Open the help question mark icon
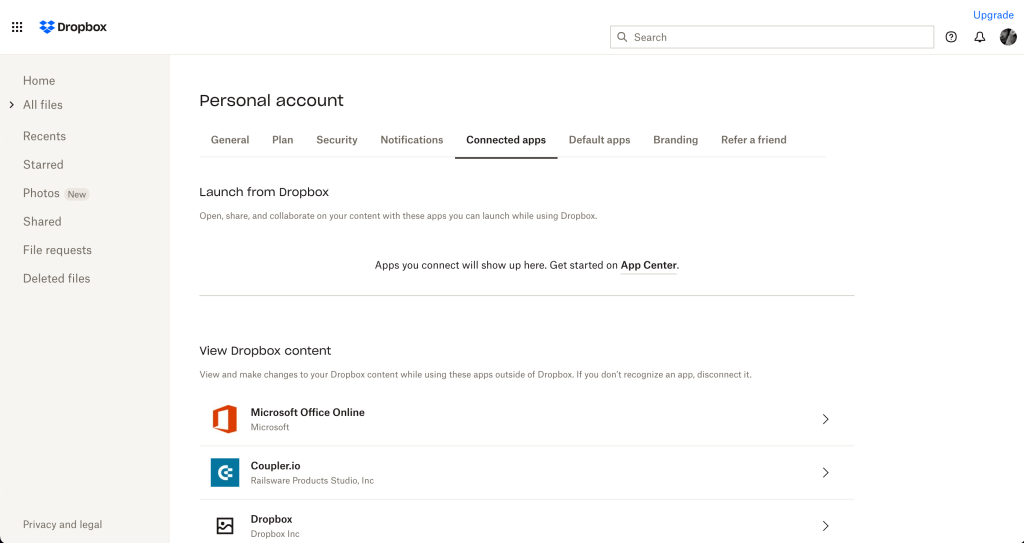This screenshot has height=543, width=1024. point(951,37)
